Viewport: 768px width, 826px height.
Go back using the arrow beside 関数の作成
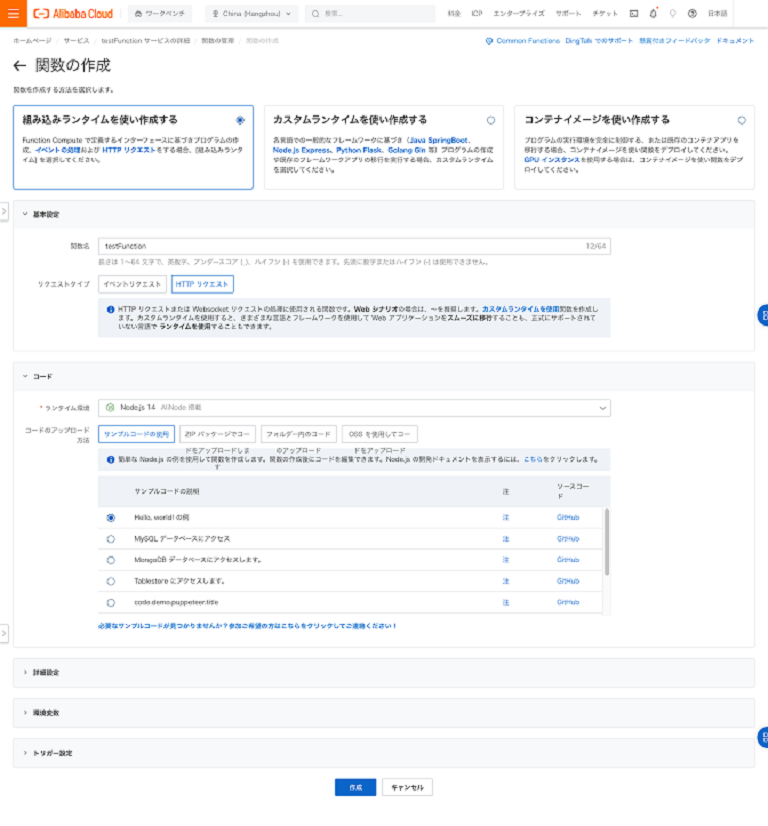point(19,66)
